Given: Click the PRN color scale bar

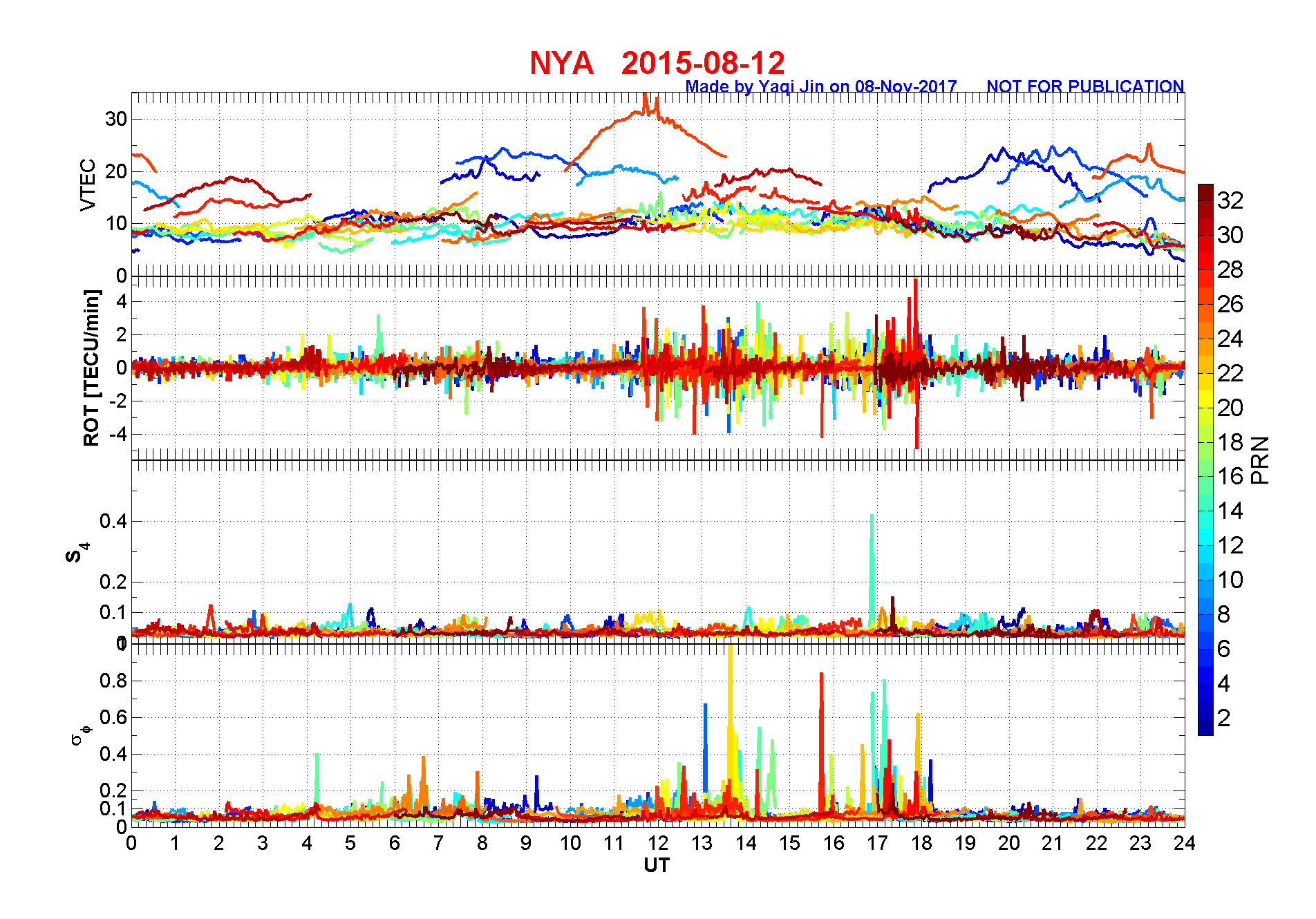Looking at the screenshot, I should tap(1205, 459).
